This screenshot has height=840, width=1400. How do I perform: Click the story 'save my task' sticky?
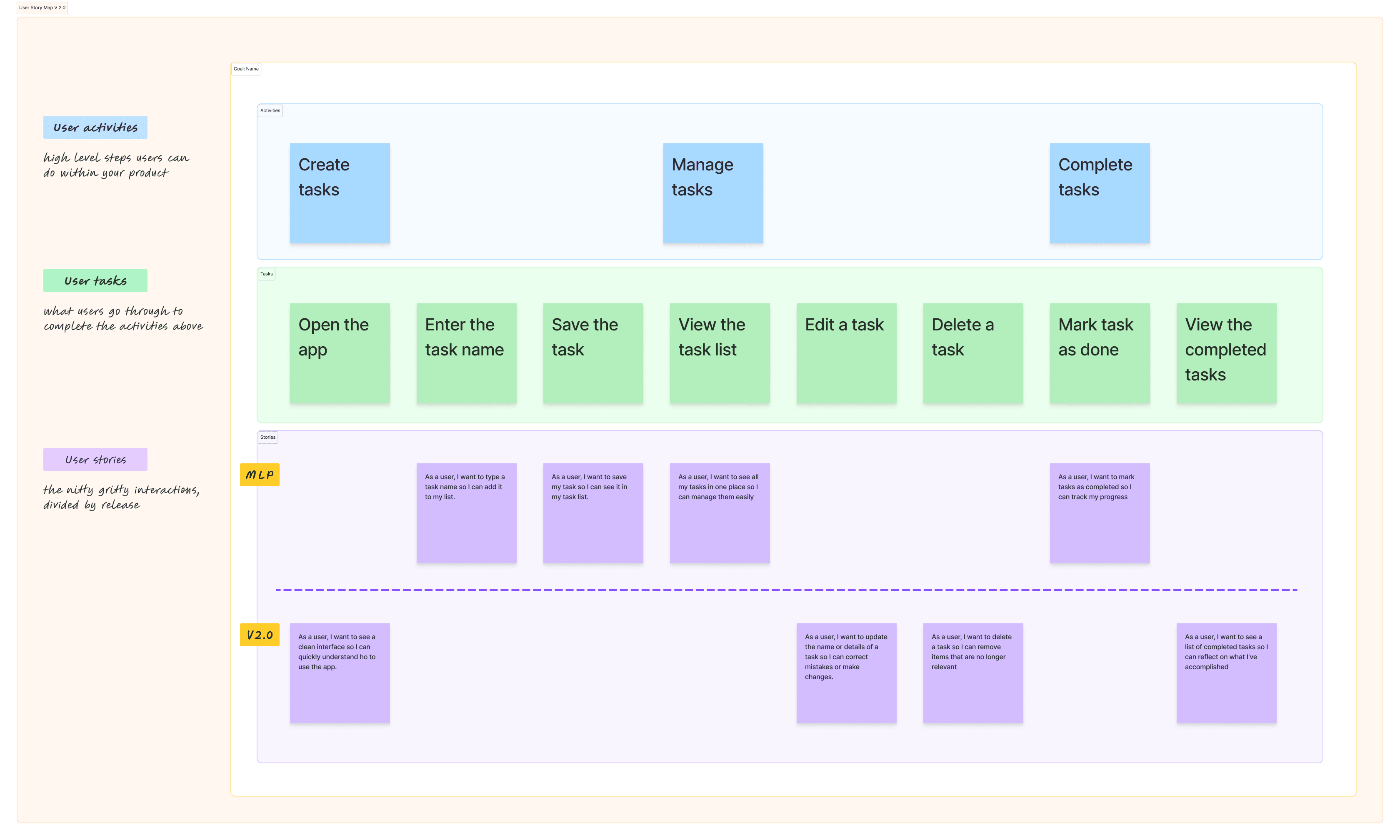click(x=593, y=513)
